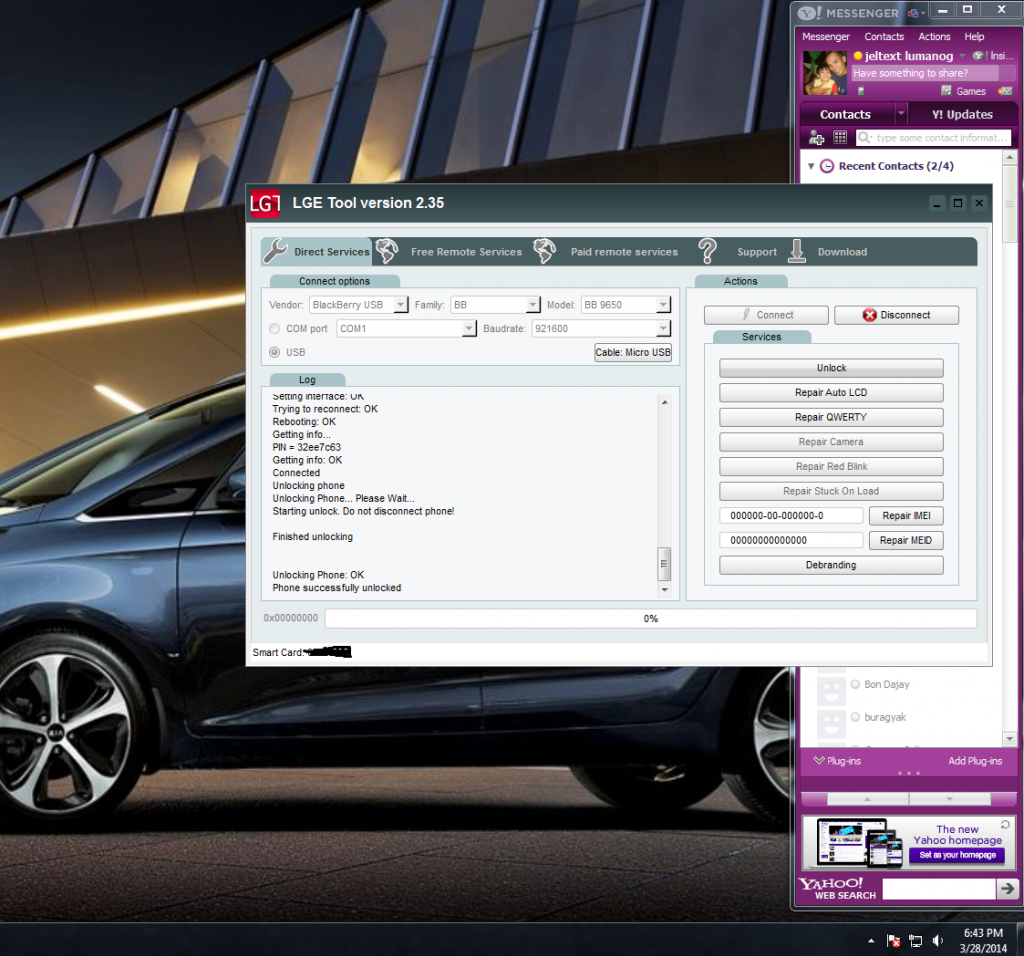Collapse the Recent Contacts group
Image resolution: width=1024 pixels, height=956 pixels.
811,166
